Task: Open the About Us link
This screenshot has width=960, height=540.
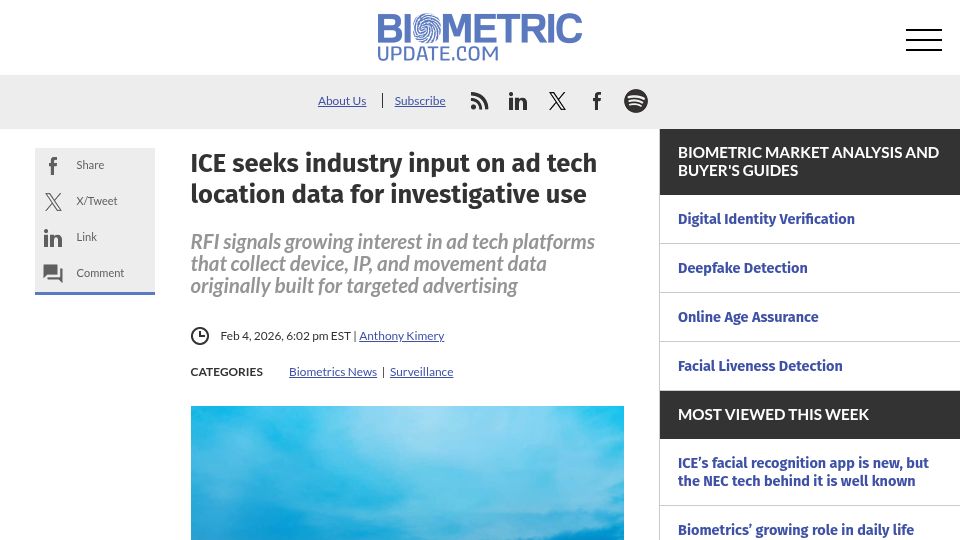Action: pos(342,100)
